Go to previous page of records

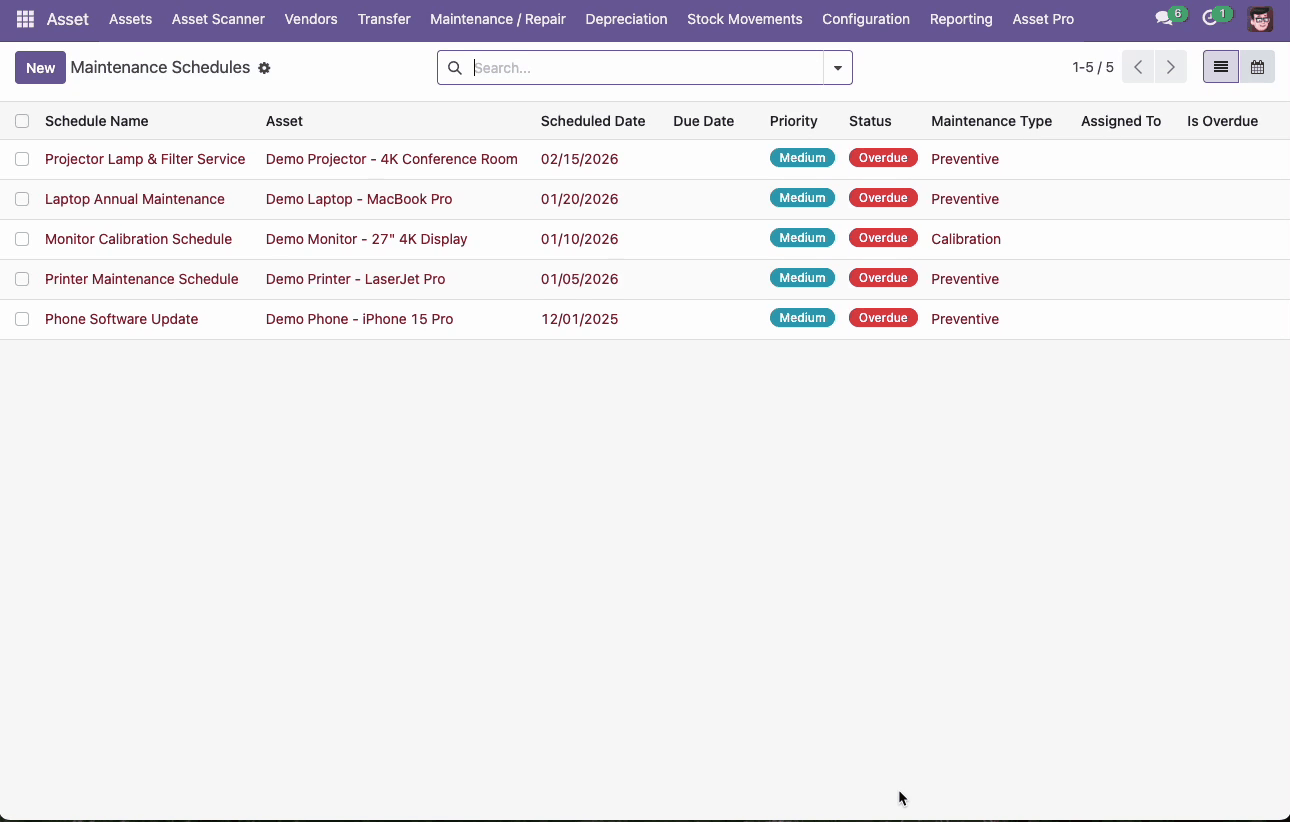(1138, 67)
